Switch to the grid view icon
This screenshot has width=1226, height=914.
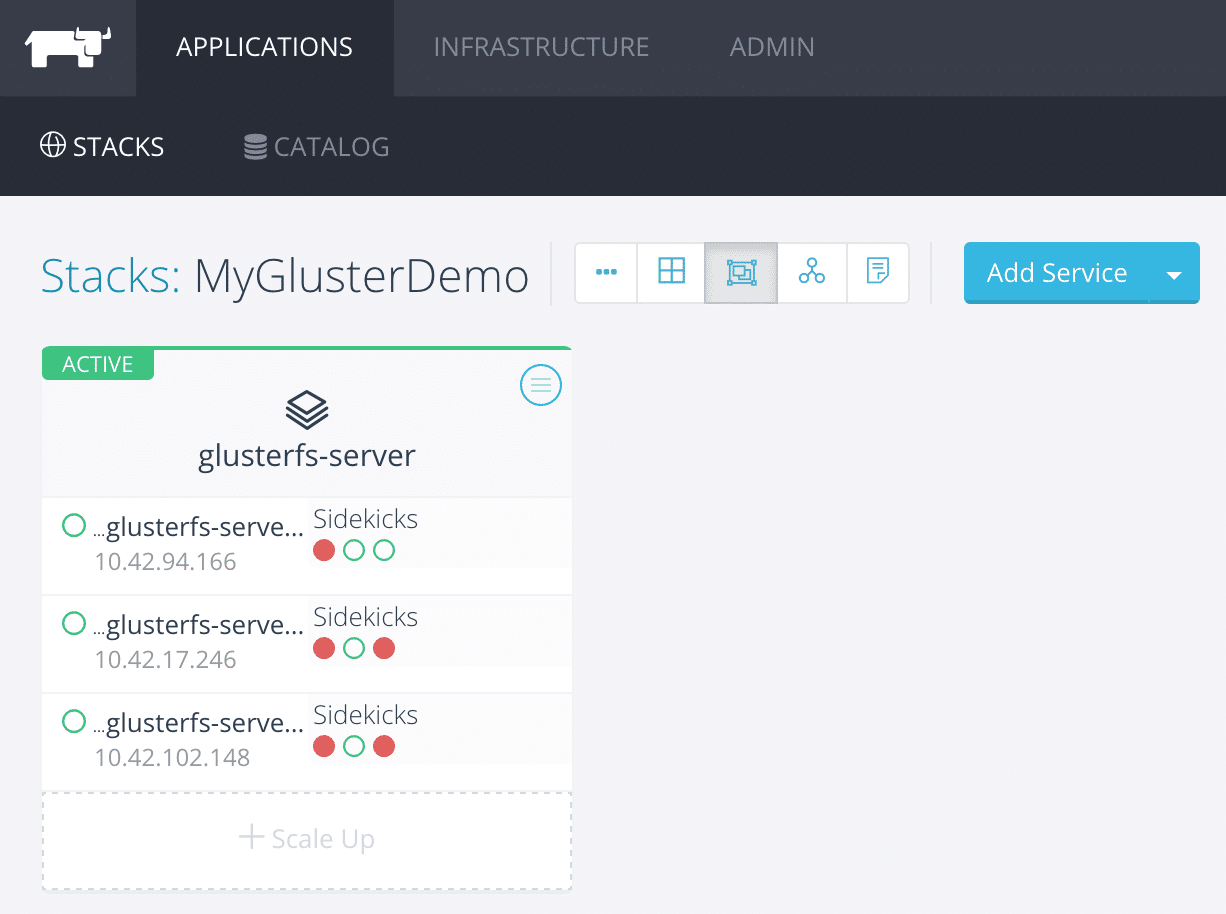pyautogui.click(x=671, y=272)
